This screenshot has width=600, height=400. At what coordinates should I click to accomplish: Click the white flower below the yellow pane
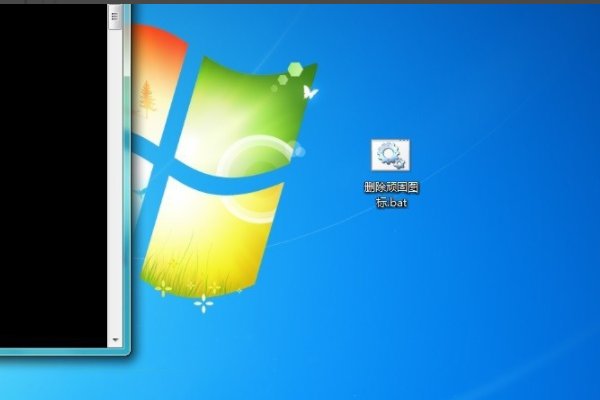click(204, 303)
